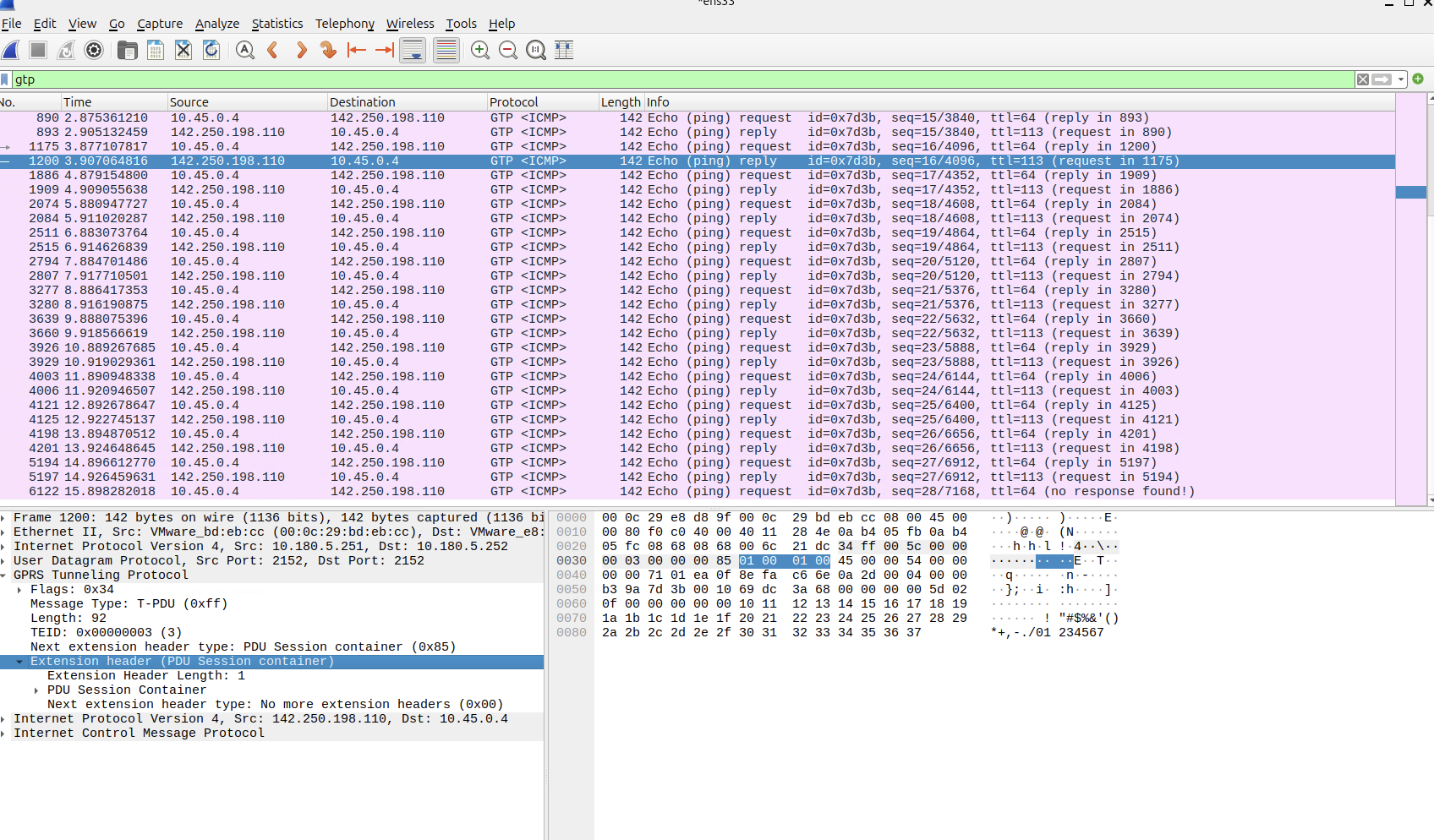The height and width of the screenshot is (840, 1434).
Task: Open the display filter history dropdown
Action: pyautogui.click(x=1401, y=79)
